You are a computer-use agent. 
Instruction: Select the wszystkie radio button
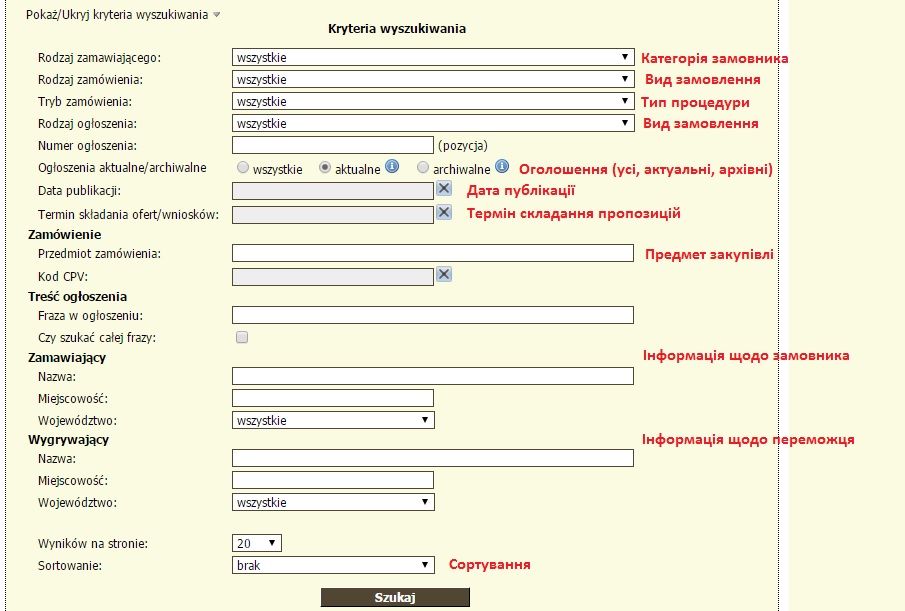point(243,168)
